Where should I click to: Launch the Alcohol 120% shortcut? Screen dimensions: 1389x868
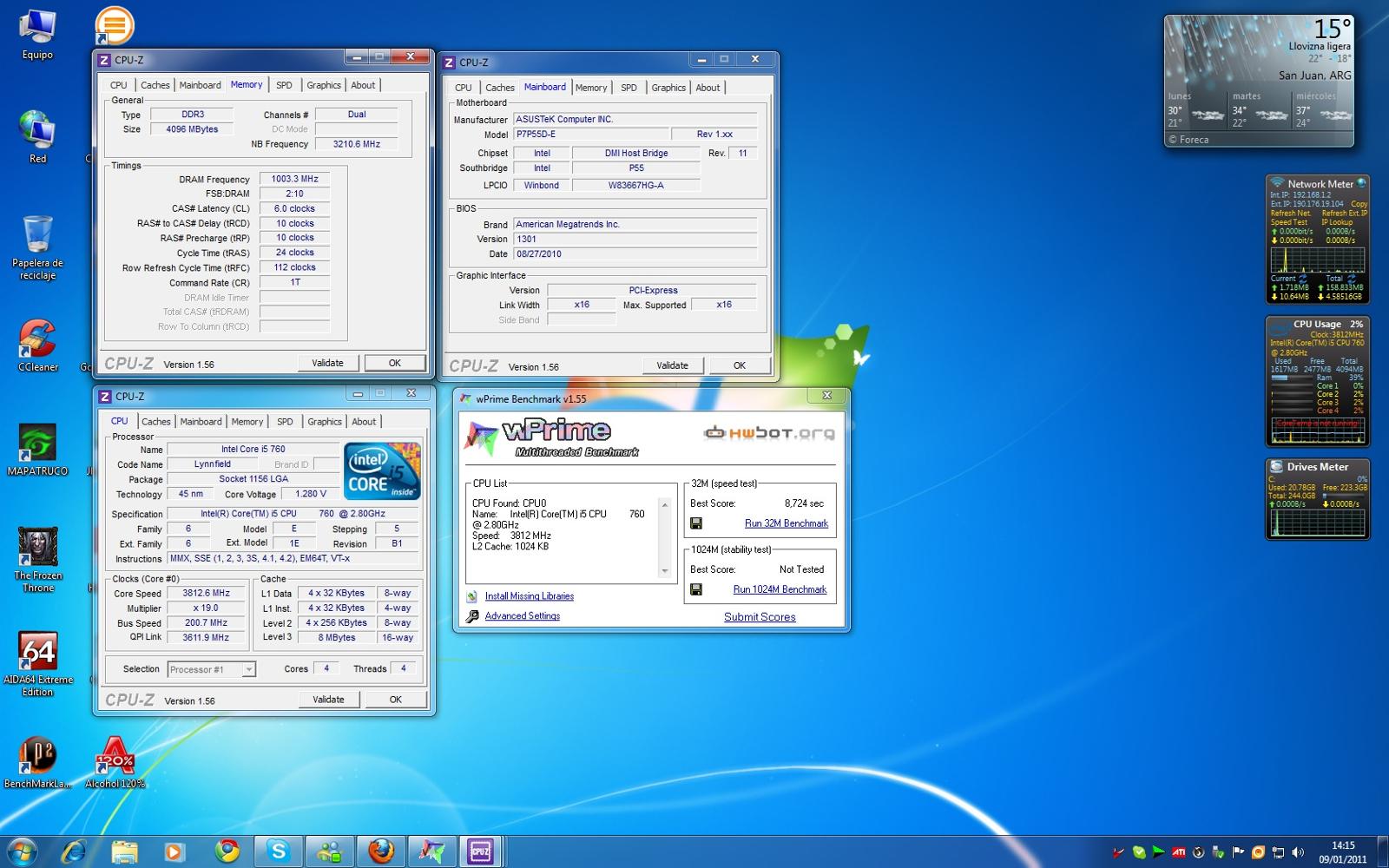pos(115,761)
